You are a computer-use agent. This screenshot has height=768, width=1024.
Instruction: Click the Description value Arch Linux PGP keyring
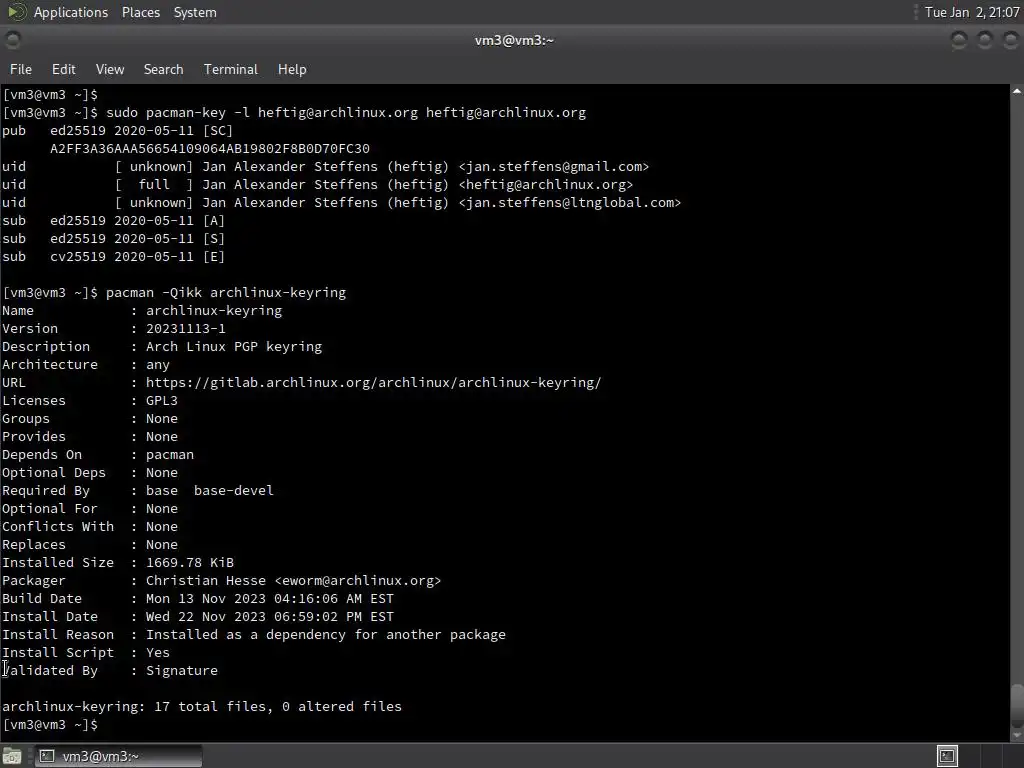point(234,347)
